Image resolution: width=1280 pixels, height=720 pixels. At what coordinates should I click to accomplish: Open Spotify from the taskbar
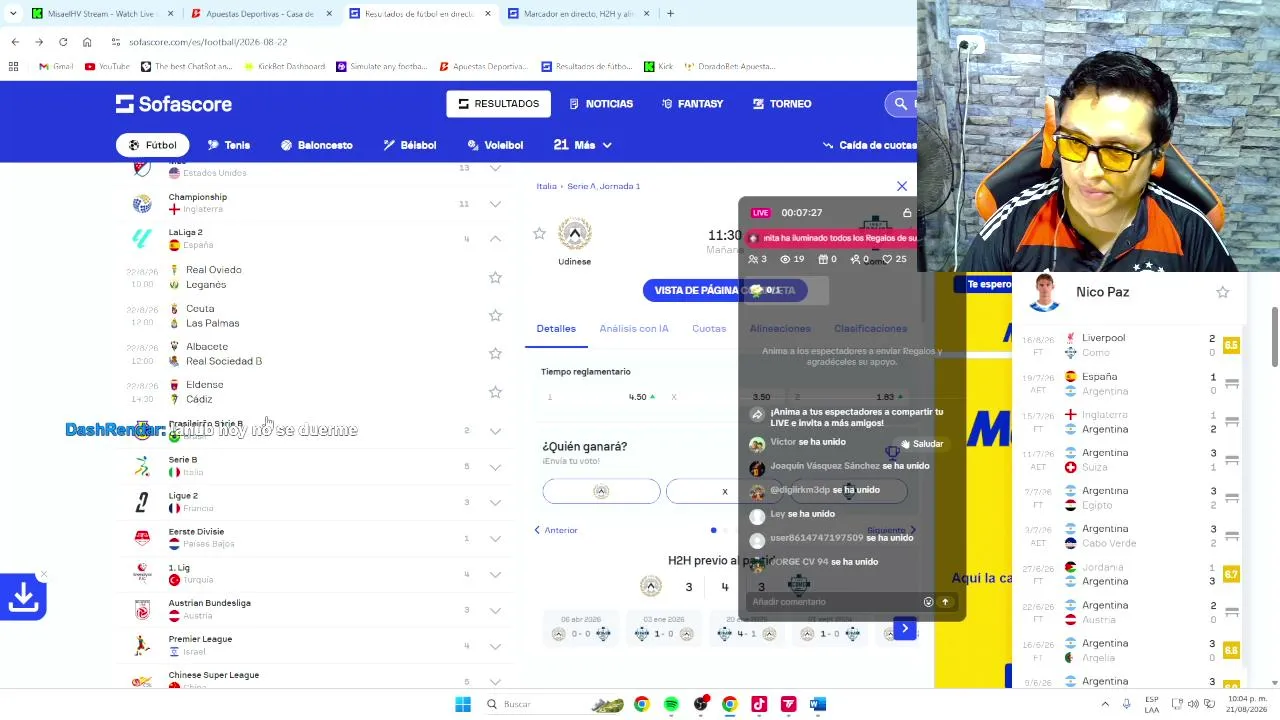[671, 704]
